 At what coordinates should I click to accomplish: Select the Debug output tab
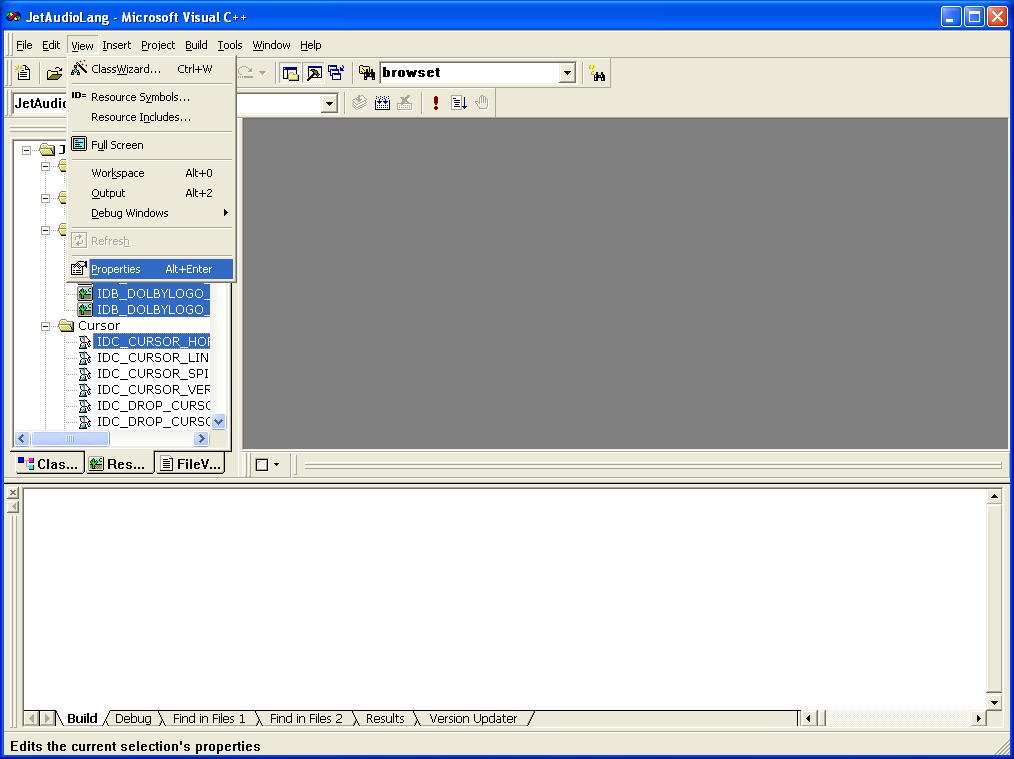coord(133,718)
